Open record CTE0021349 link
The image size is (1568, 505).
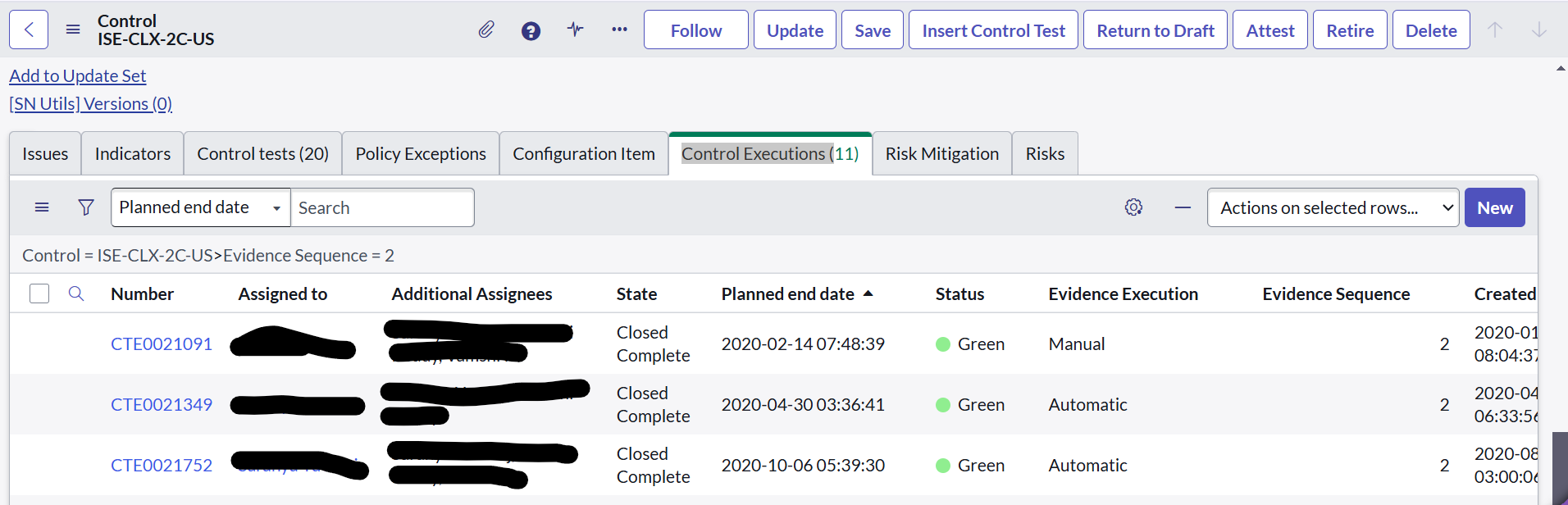pyautogui.click(x=162, y=404)
